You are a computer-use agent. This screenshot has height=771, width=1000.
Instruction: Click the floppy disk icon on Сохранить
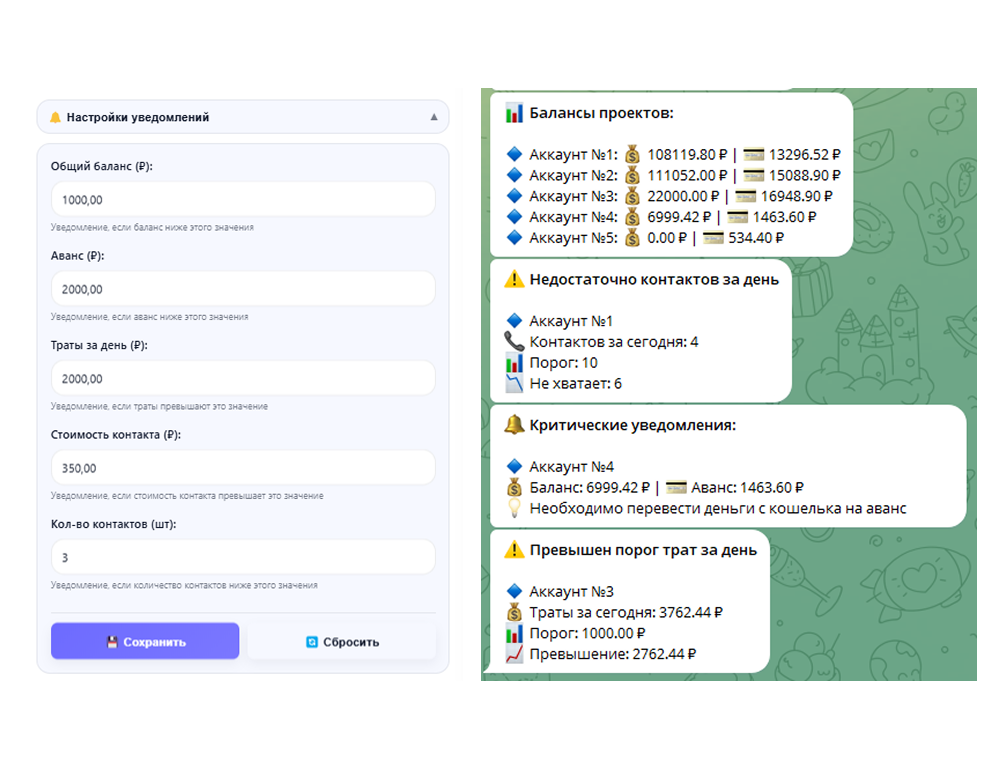pos(112,642)
